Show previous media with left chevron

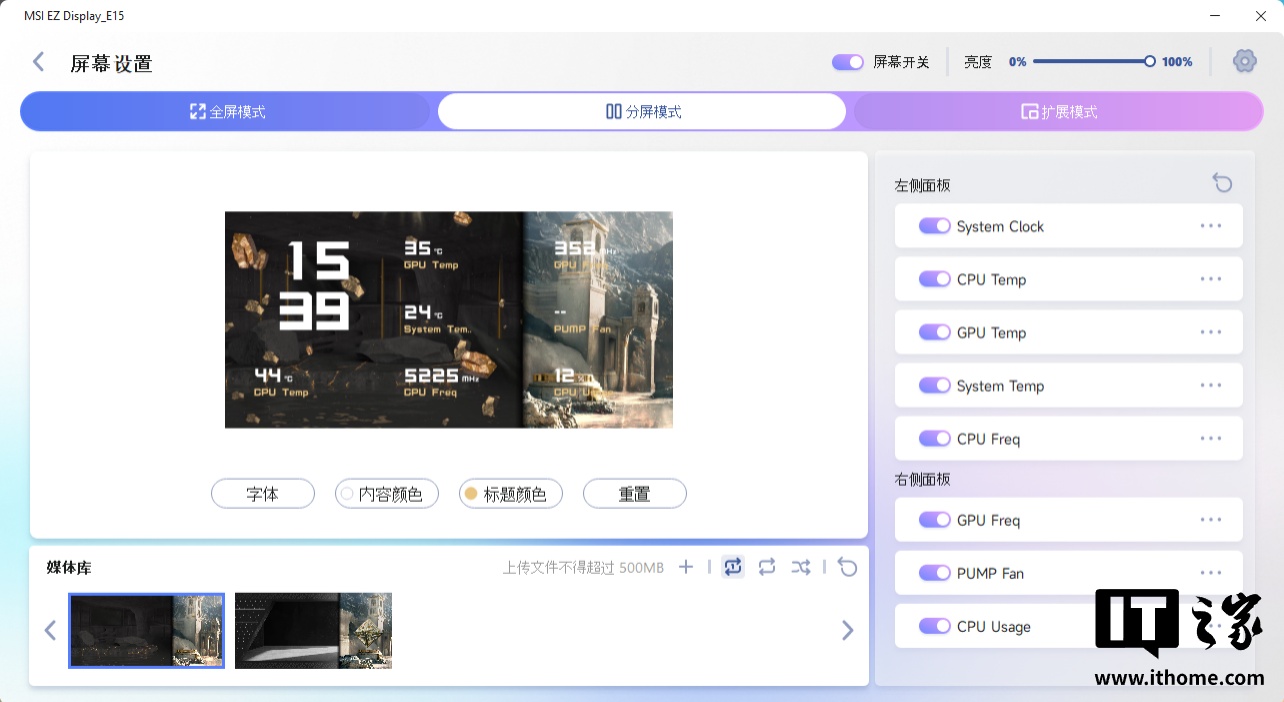[50, 630]
